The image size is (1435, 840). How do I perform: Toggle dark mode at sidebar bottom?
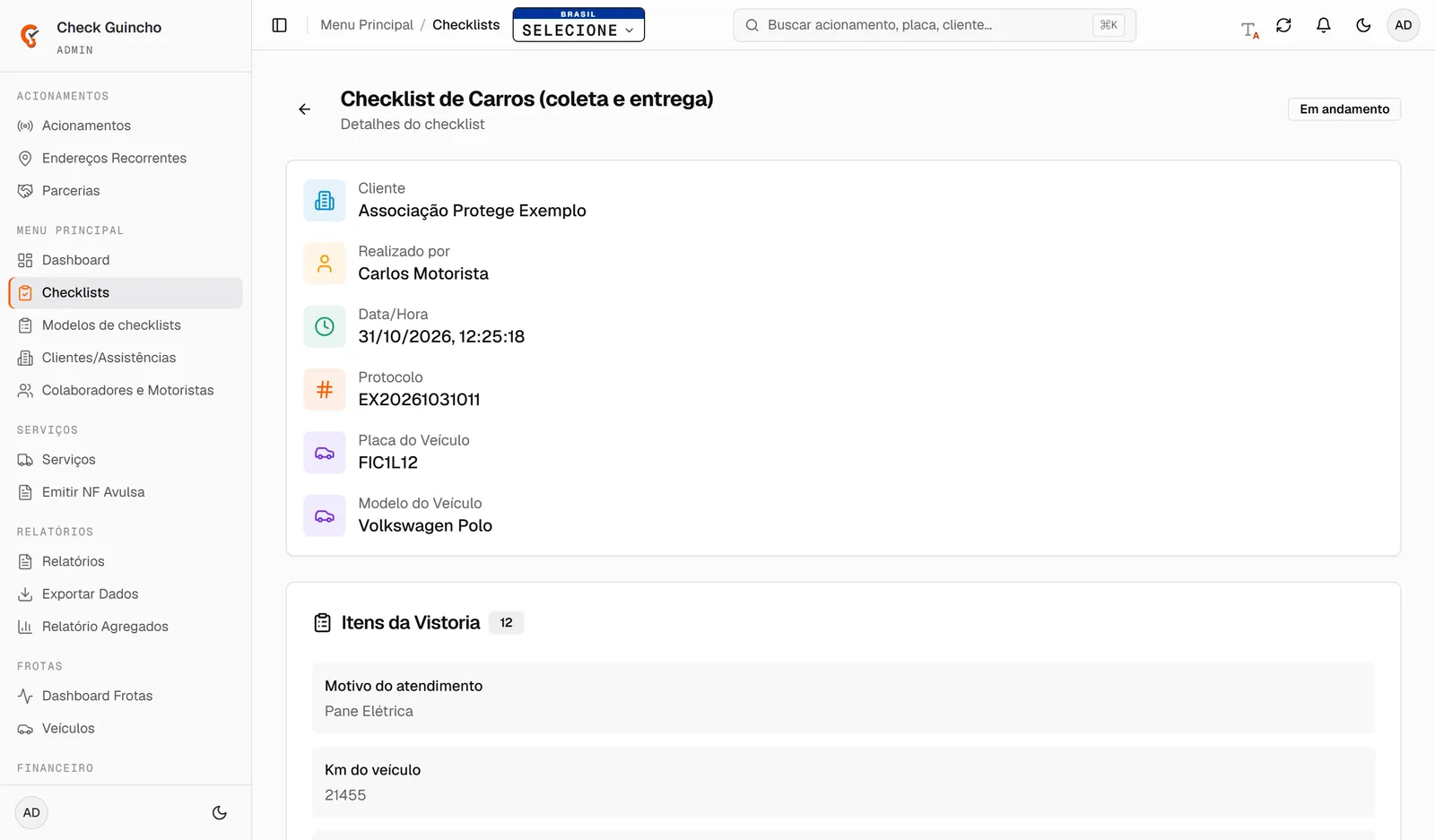(x=220, y=813)
